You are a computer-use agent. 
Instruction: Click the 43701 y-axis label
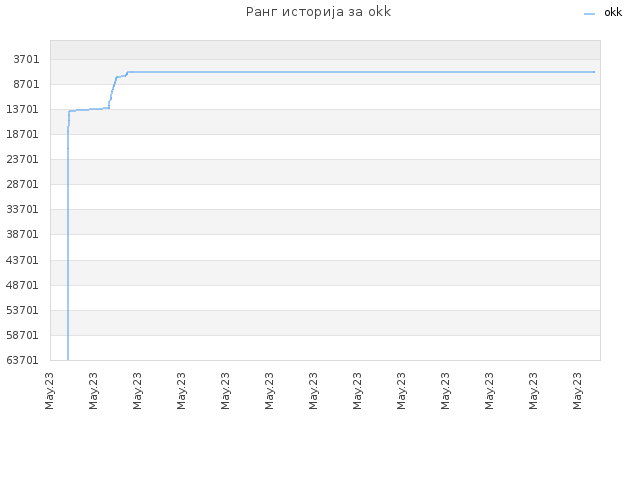coord(23,260)
